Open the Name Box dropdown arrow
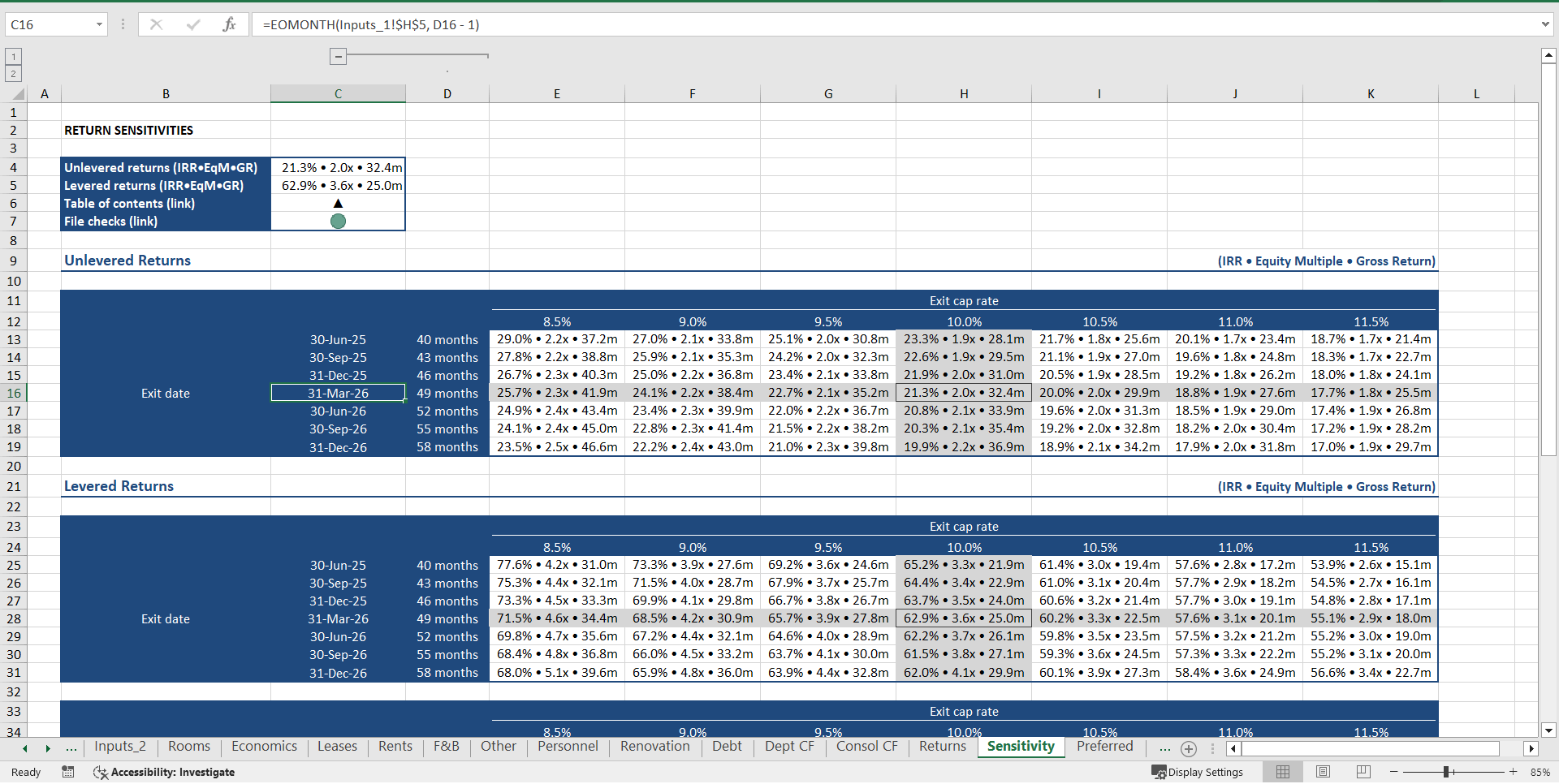 99,24
